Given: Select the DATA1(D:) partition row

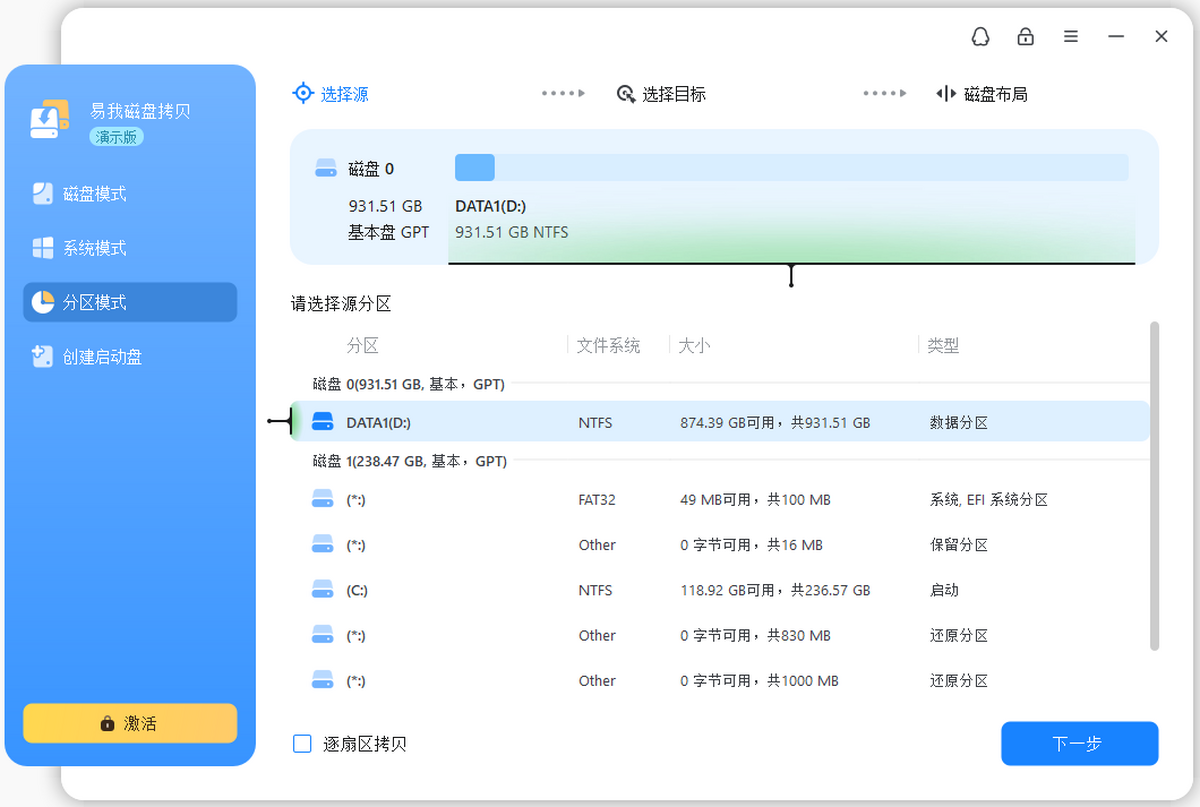Looking at the screenshot, I should tap(719, 422).
